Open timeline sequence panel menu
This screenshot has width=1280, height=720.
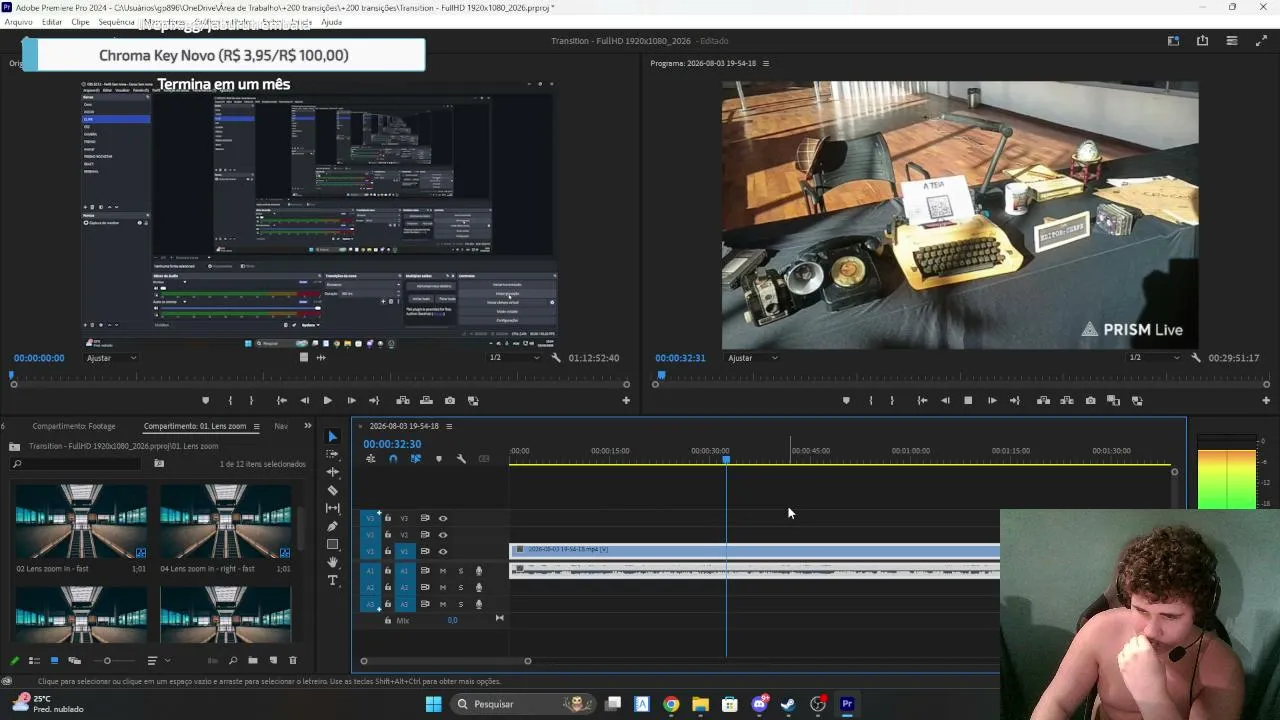point(449,426)
